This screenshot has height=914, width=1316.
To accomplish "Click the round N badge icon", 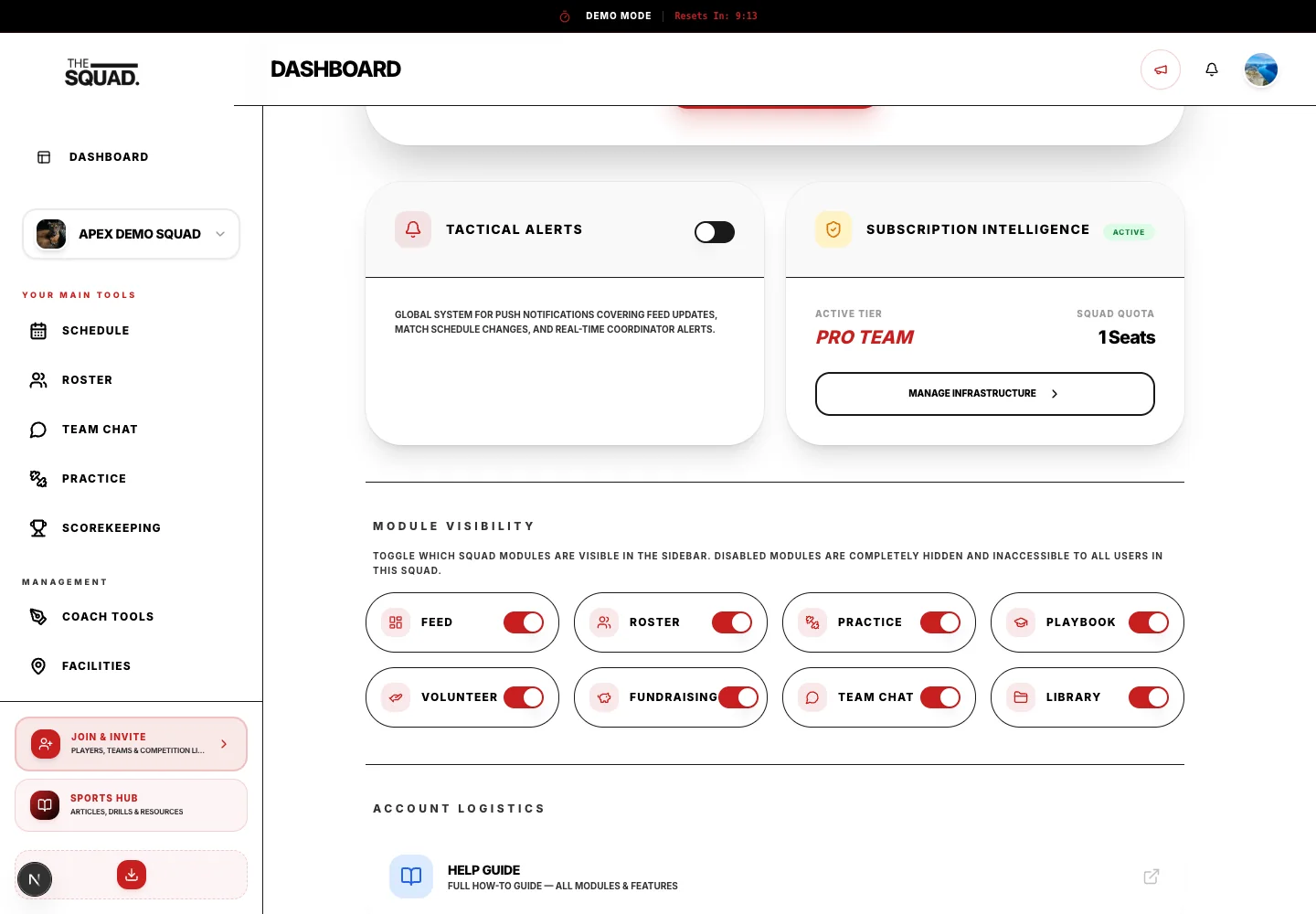I will (x=35, y=880).
